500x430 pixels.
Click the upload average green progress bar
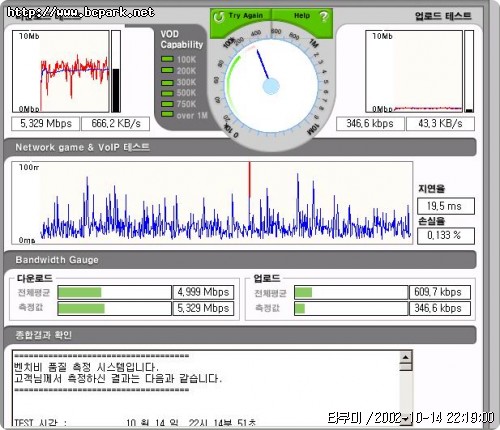pos(351,292)
